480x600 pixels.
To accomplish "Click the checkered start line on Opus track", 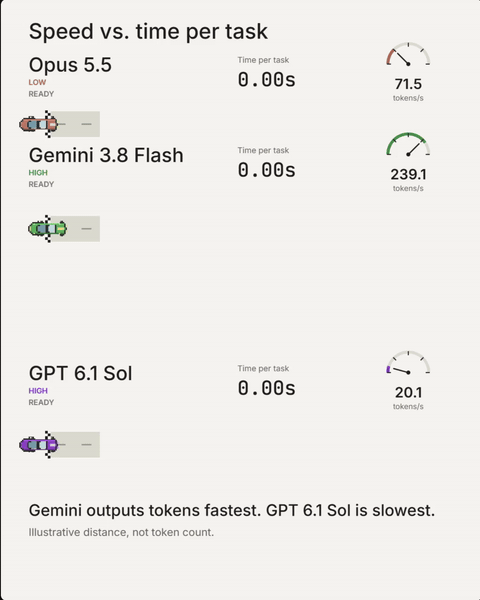I will click(48, 124).
